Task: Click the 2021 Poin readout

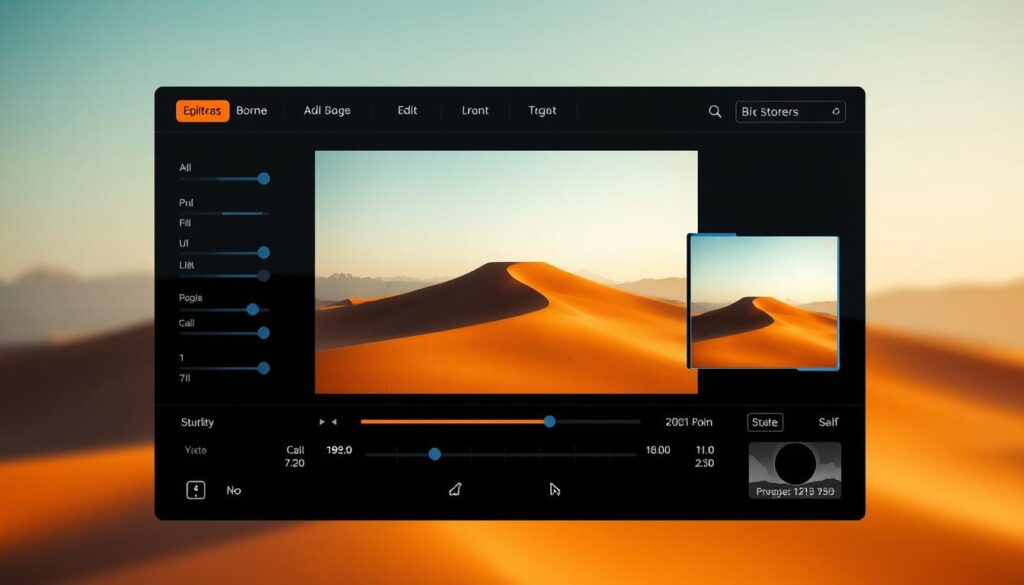Action: coord(689,422)
